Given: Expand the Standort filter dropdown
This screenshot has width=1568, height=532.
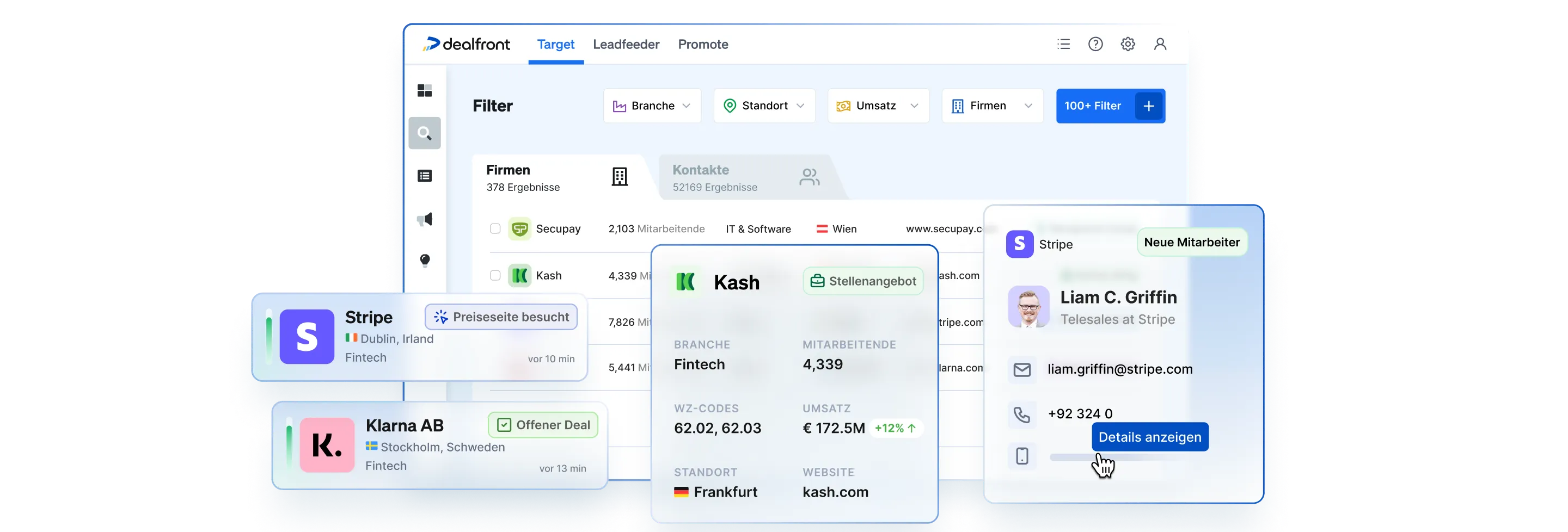Looking at the screenshot, I should (x=764, y=106).
